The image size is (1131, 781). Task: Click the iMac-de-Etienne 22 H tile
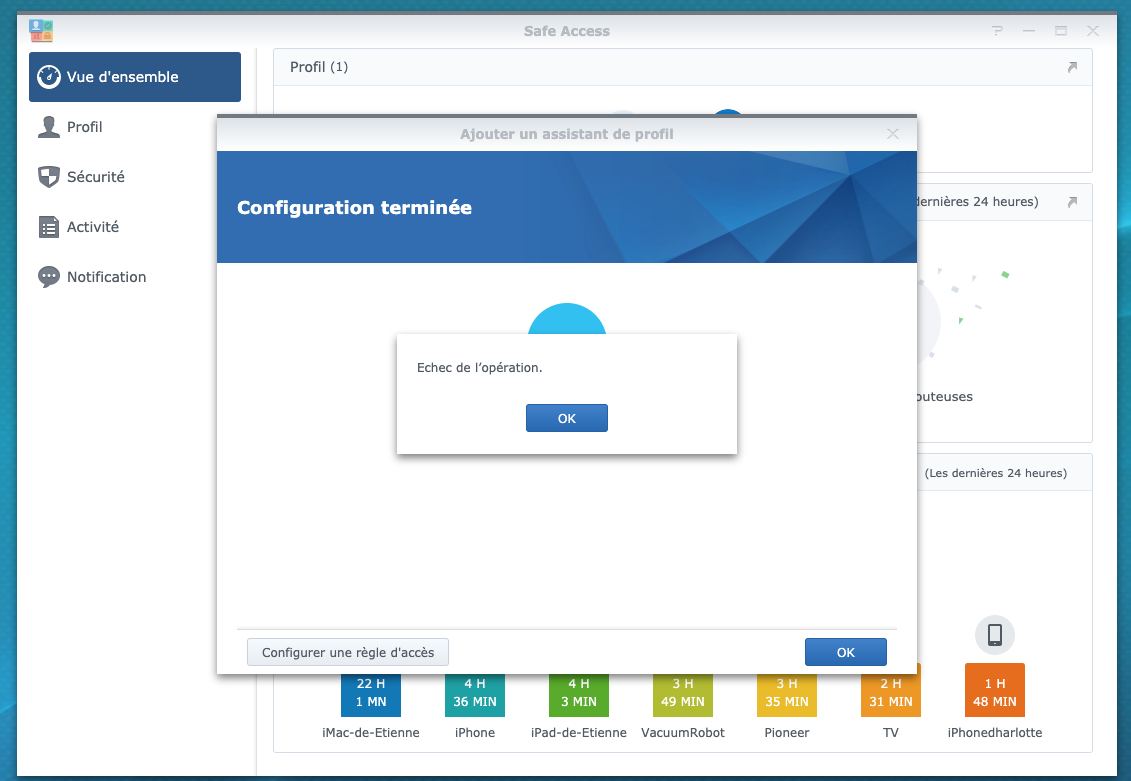(371, 694)
